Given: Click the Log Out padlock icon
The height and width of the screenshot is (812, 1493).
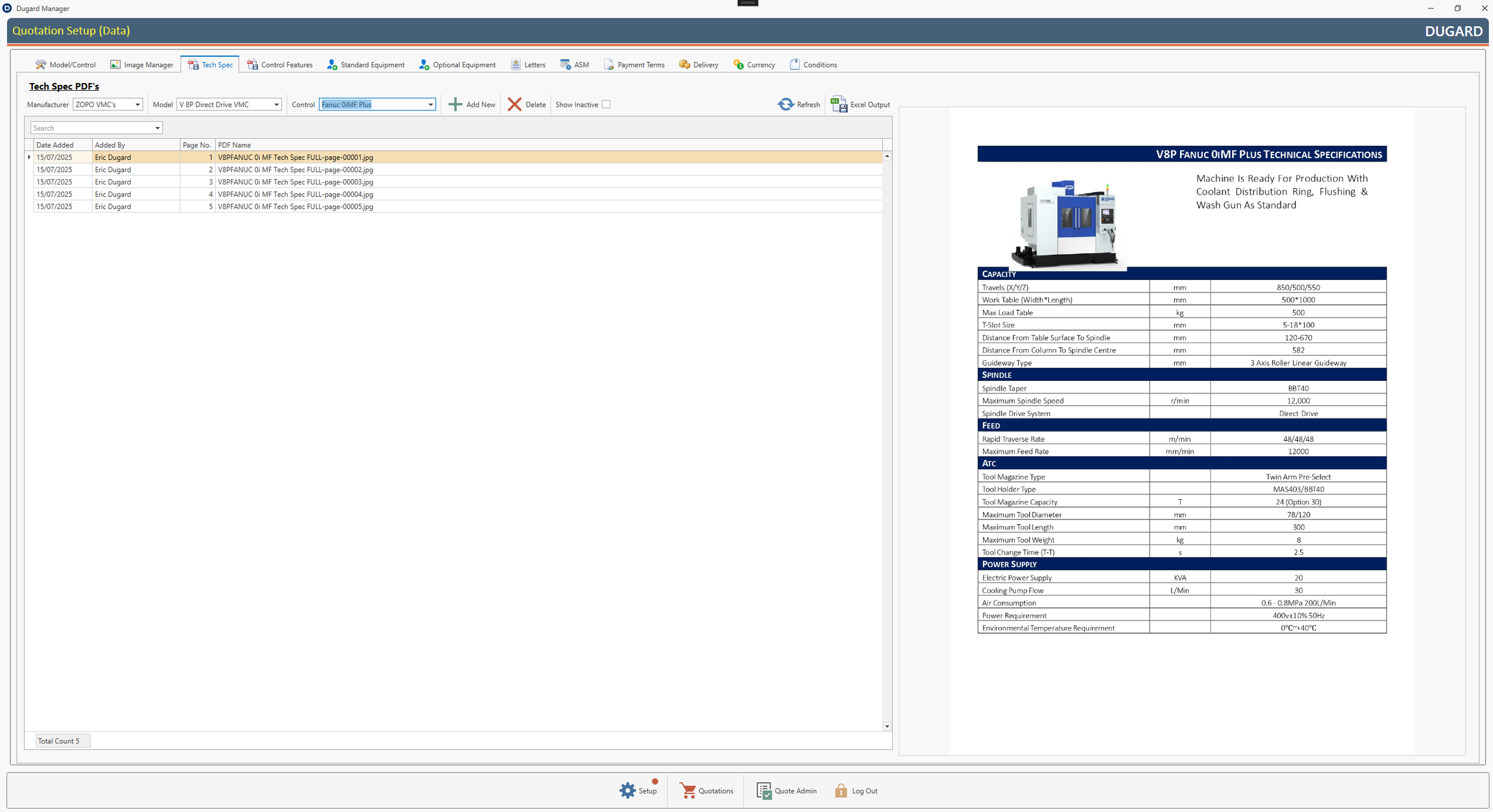Looking at the screenshot, I should click(841, 791).
